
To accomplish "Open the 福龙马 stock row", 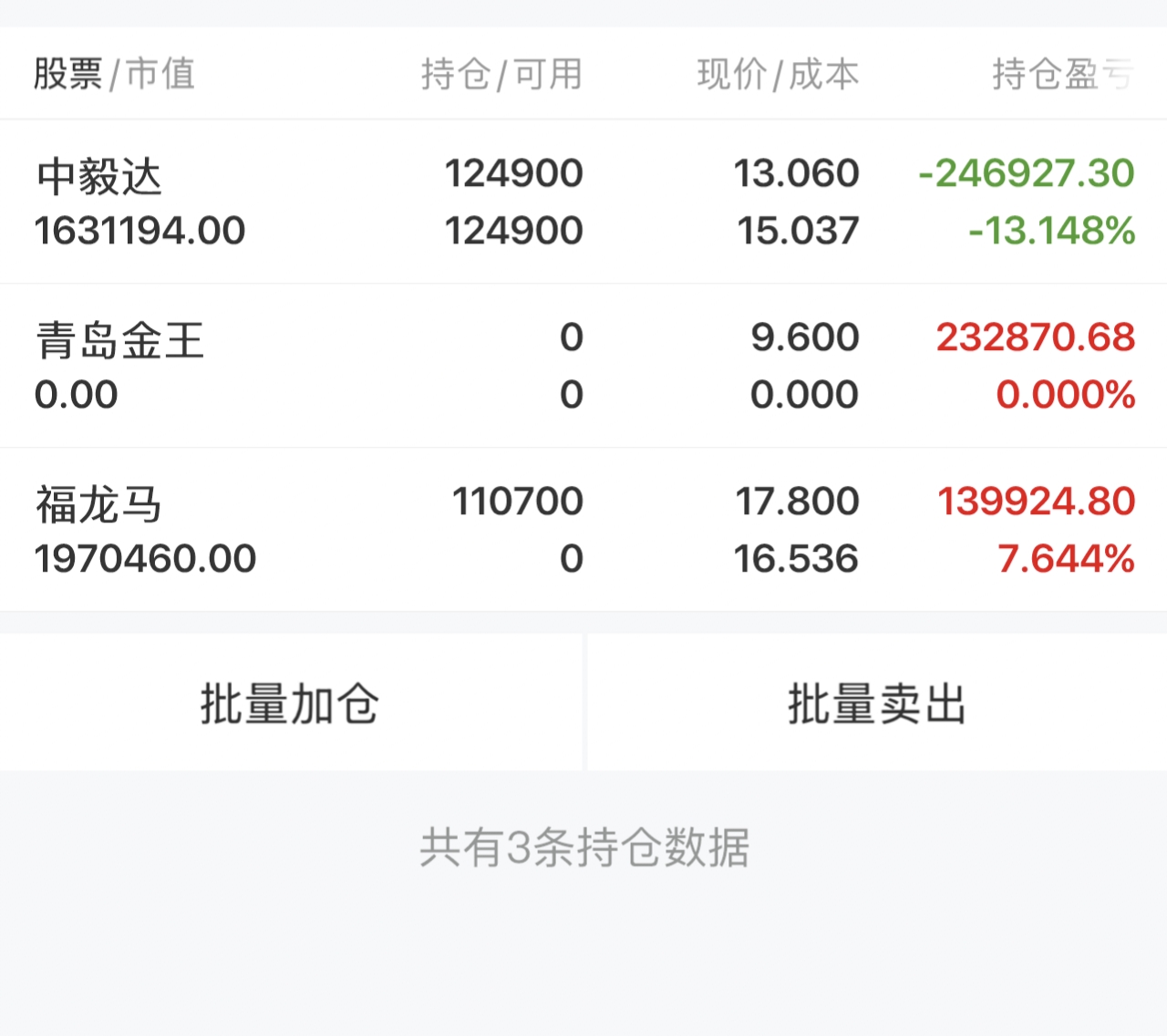I will point(583,530).
